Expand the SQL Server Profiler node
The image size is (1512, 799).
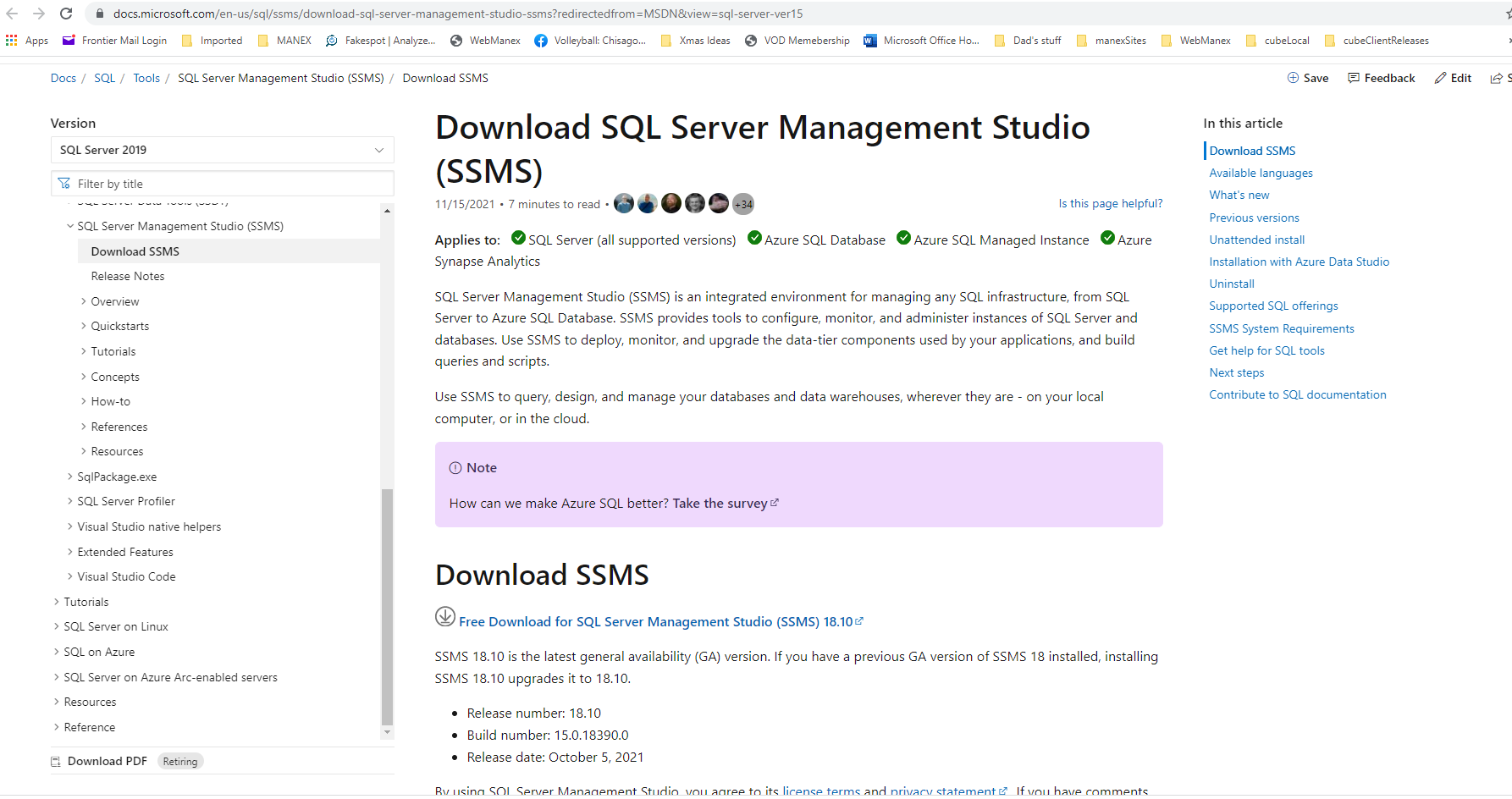(70, 501)
